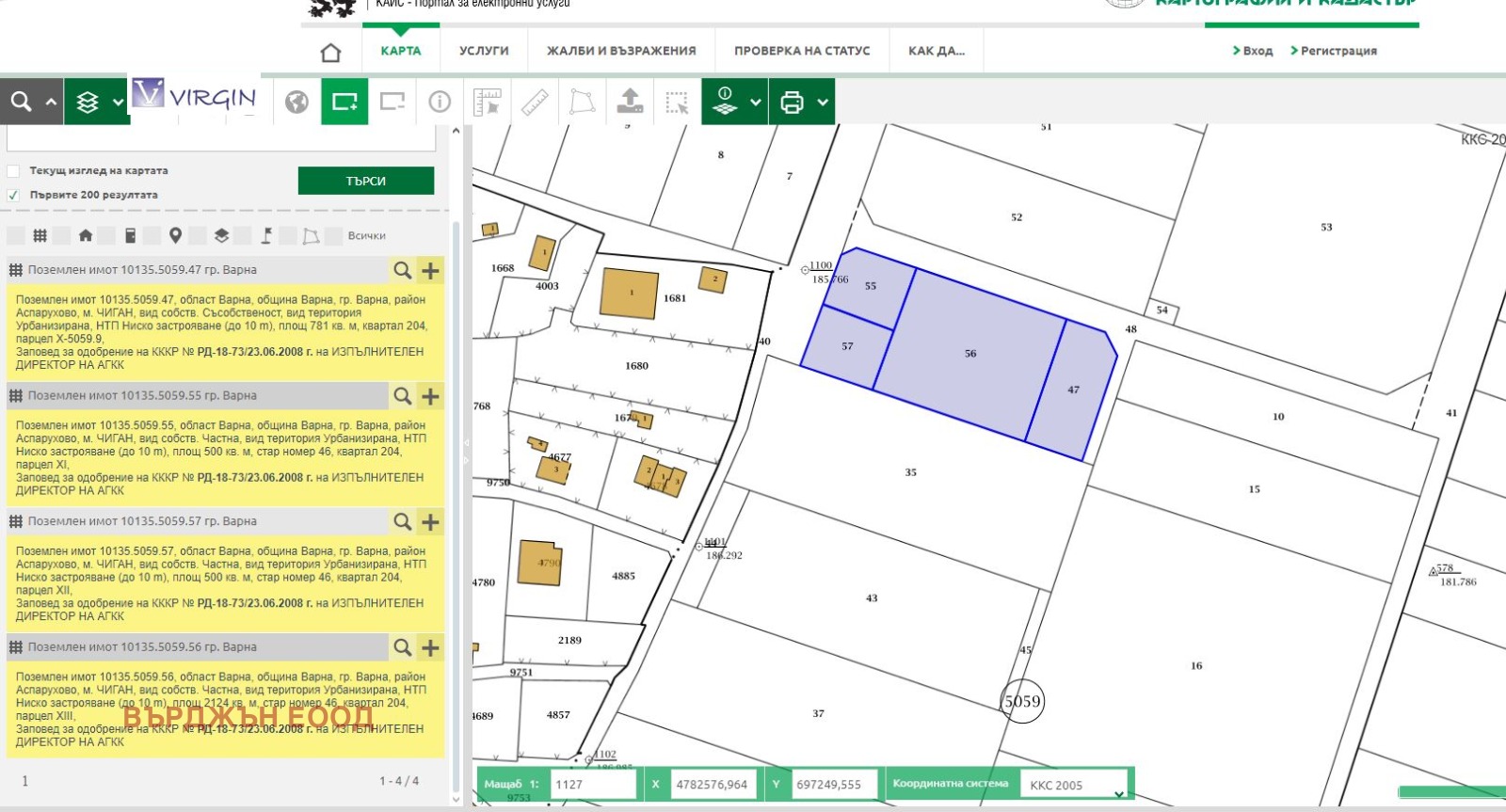Pick the ruler distance measure tool
This screenshot has width=1506, height=812.
[535, 102]
